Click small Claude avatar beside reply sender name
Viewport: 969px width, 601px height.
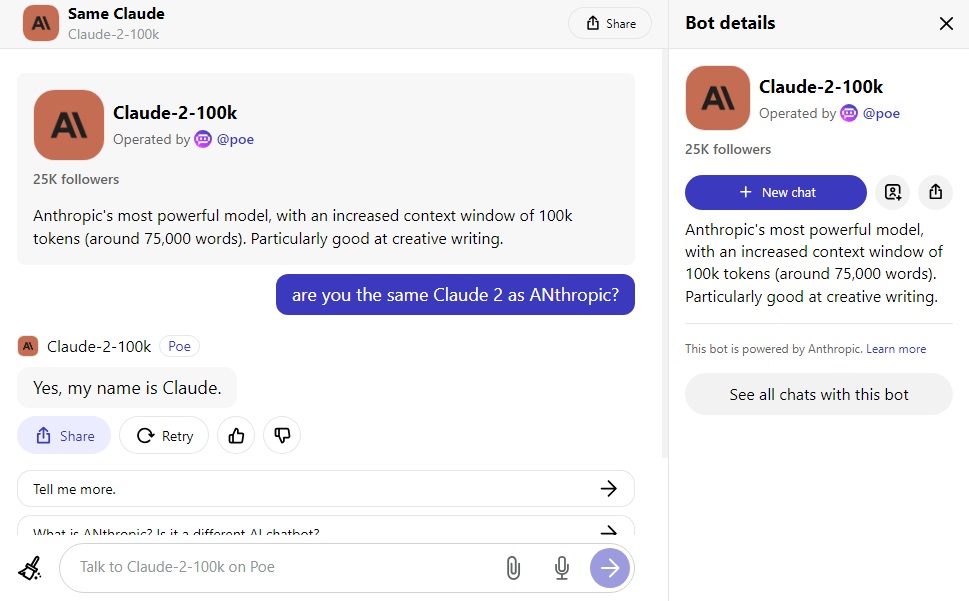[28, 347]
